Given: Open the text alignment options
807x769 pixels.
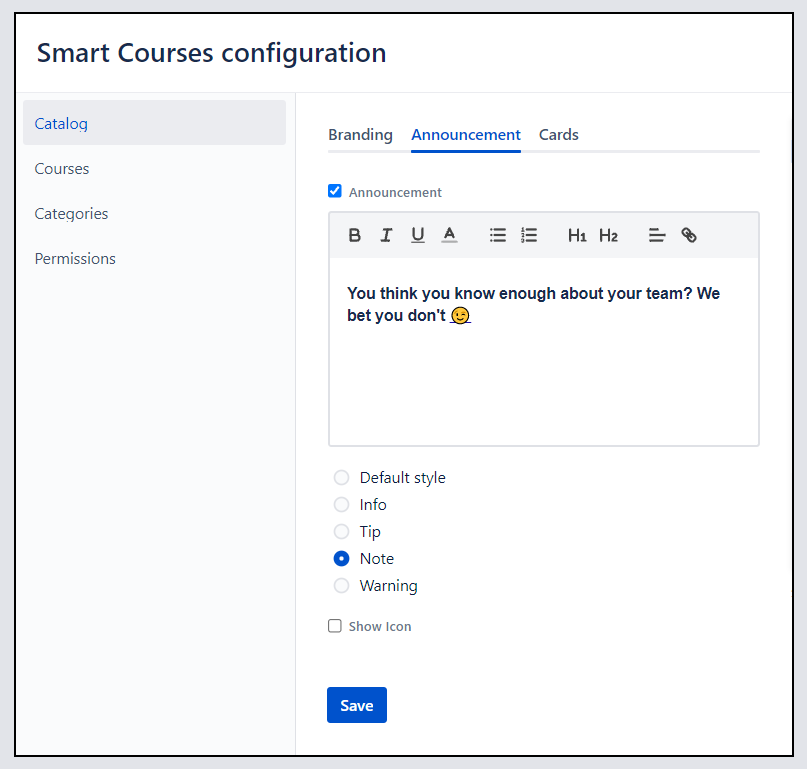Looking at the screenshot, I should coord(657,235).
